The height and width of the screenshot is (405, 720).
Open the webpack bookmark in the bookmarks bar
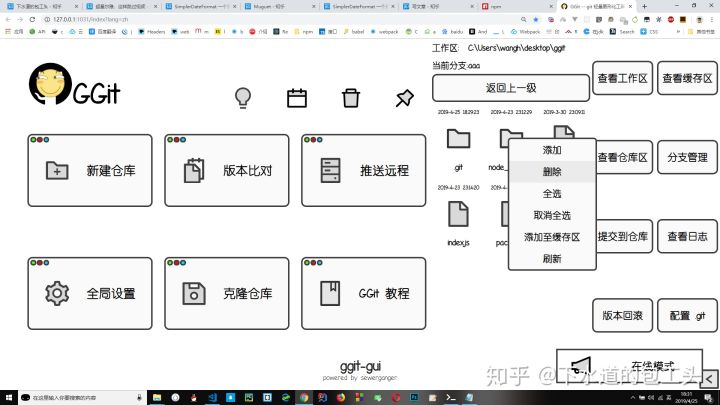(x=385, y=32)
